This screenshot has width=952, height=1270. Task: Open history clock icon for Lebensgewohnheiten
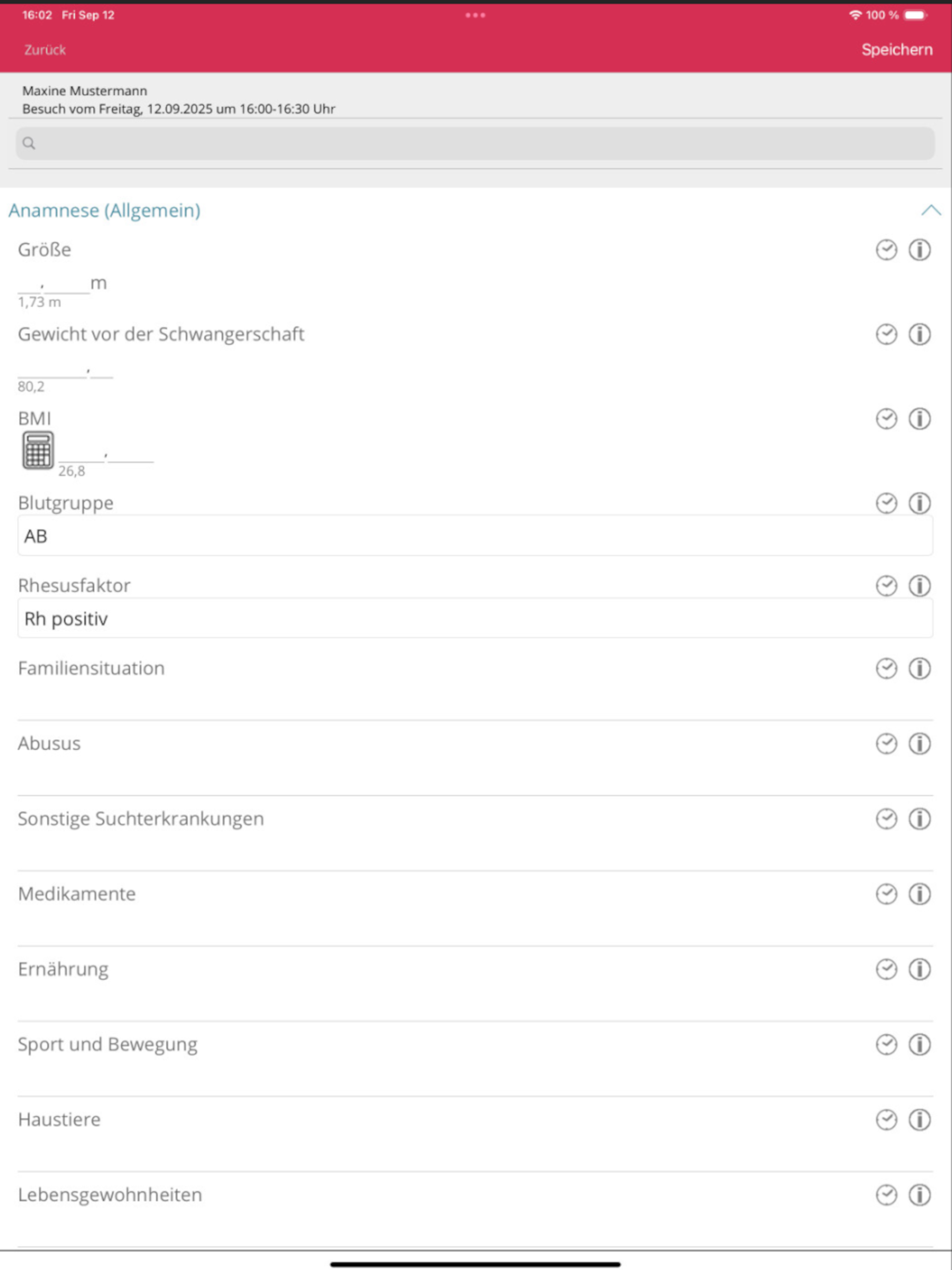886,1195
